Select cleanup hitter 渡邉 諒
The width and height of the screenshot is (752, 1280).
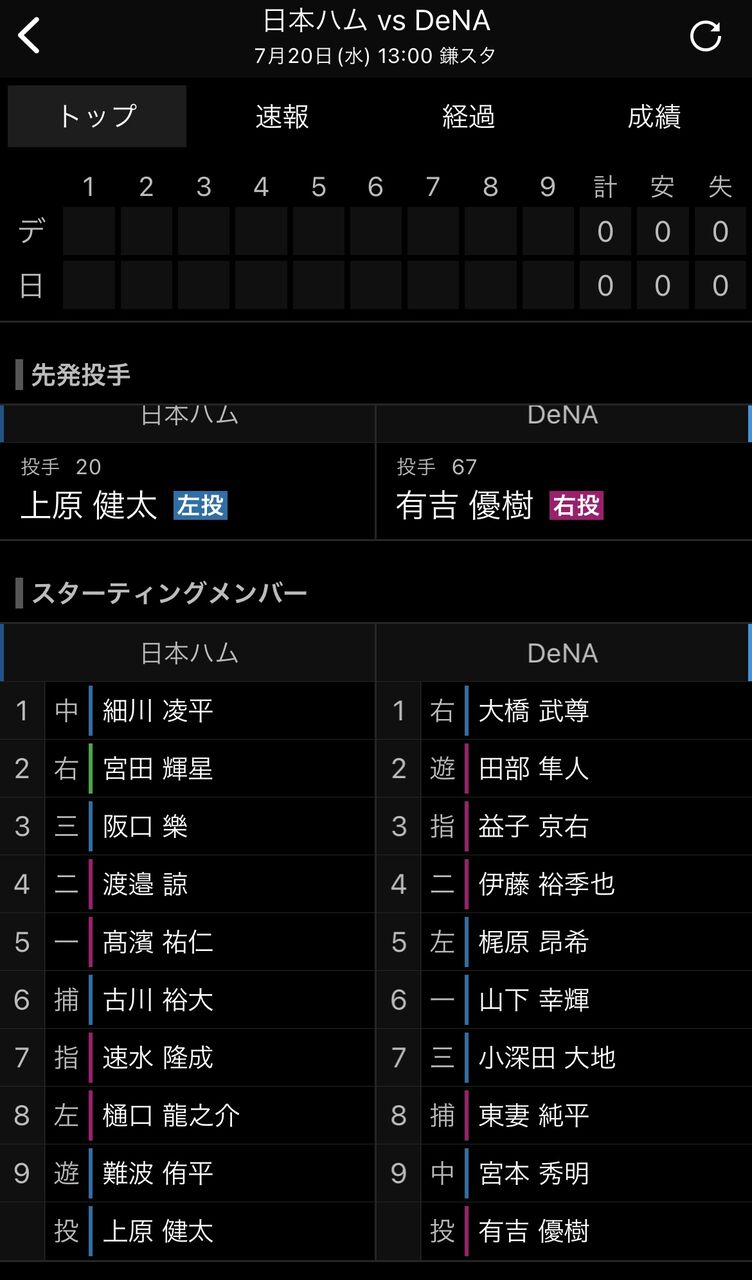(146, 884)
